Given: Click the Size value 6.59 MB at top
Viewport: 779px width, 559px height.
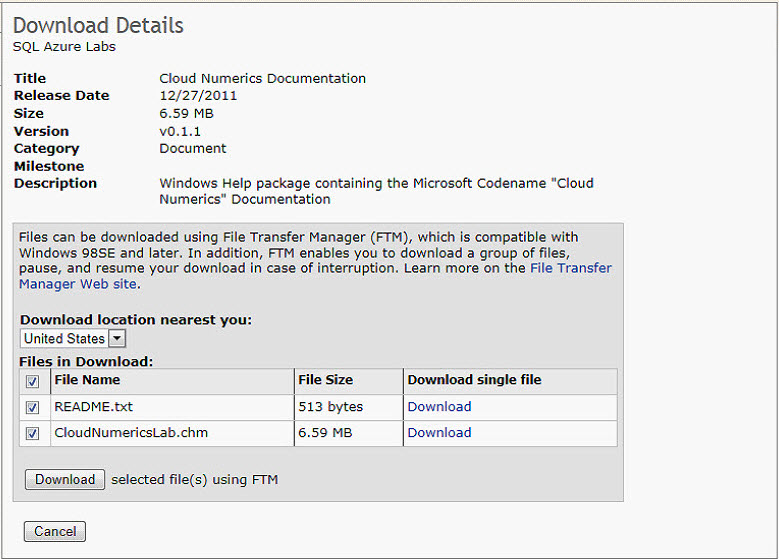Looking at the screenshot, I should [x=186, y=113].
